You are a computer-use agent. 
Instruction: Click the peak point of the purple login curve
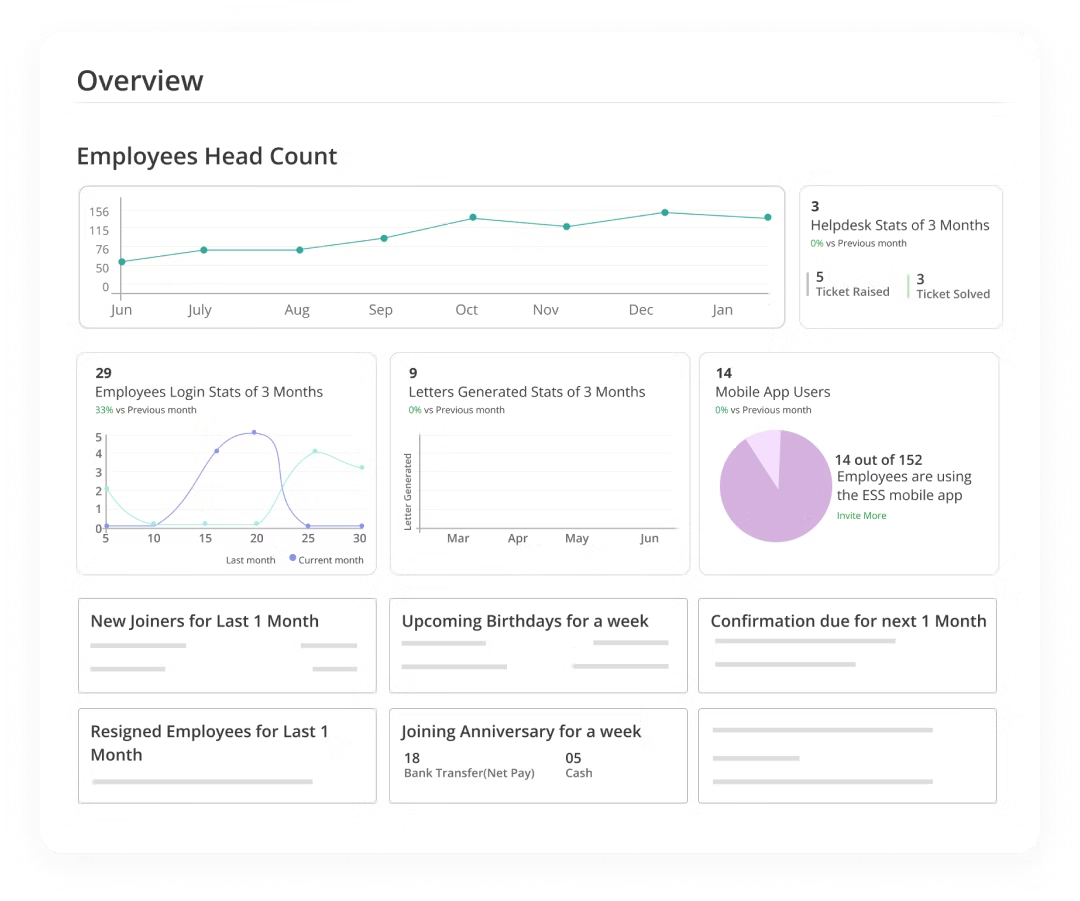tap(254, 433)
